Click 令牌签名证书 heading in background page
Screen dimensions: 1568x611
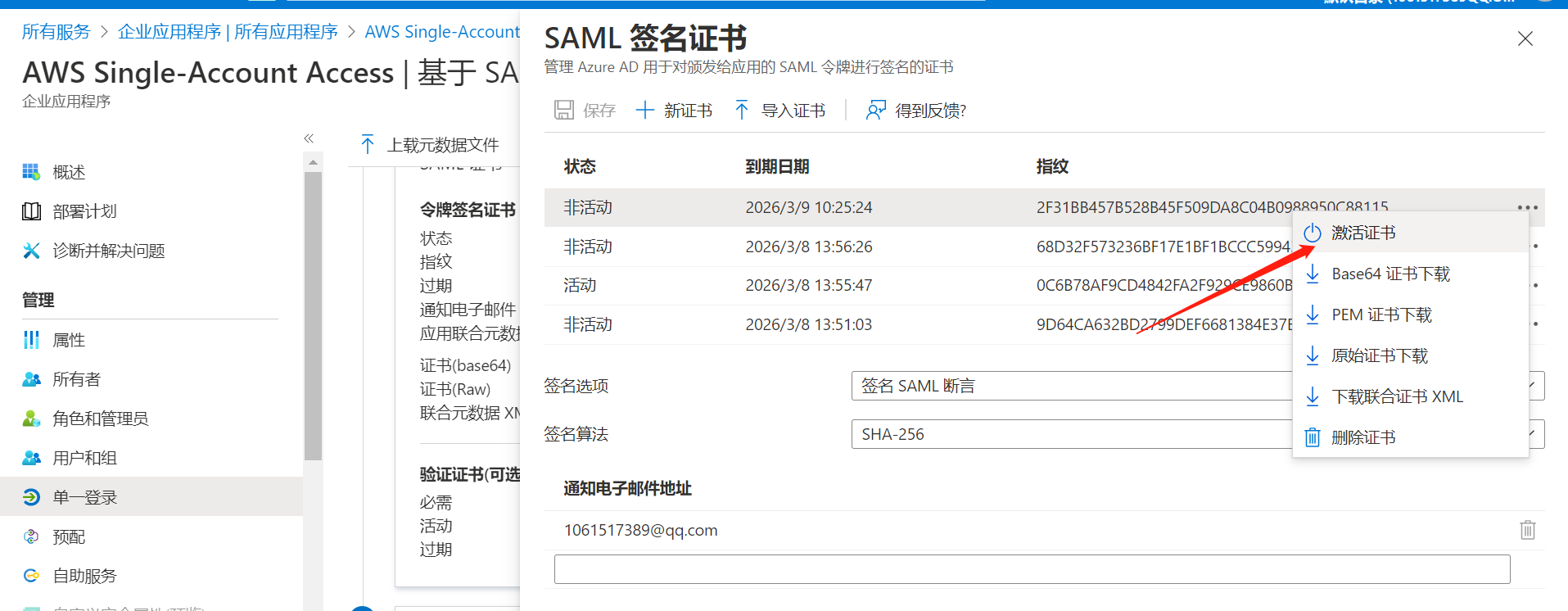[x=468, y=210]
